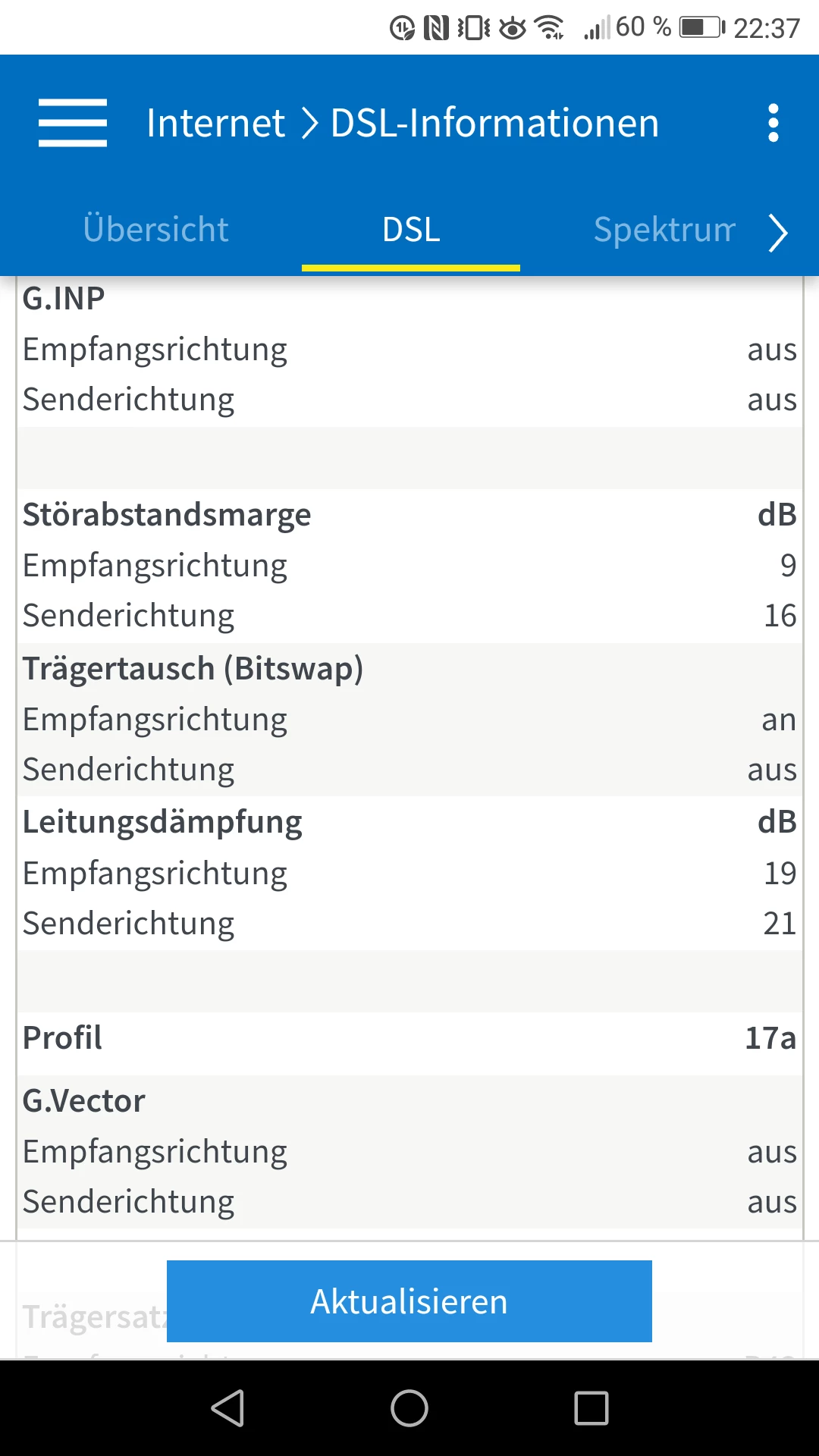This screenshot has width=819, height=1456.
Task: Tap the Wi-Fi status icon
Action: point(549,28)
